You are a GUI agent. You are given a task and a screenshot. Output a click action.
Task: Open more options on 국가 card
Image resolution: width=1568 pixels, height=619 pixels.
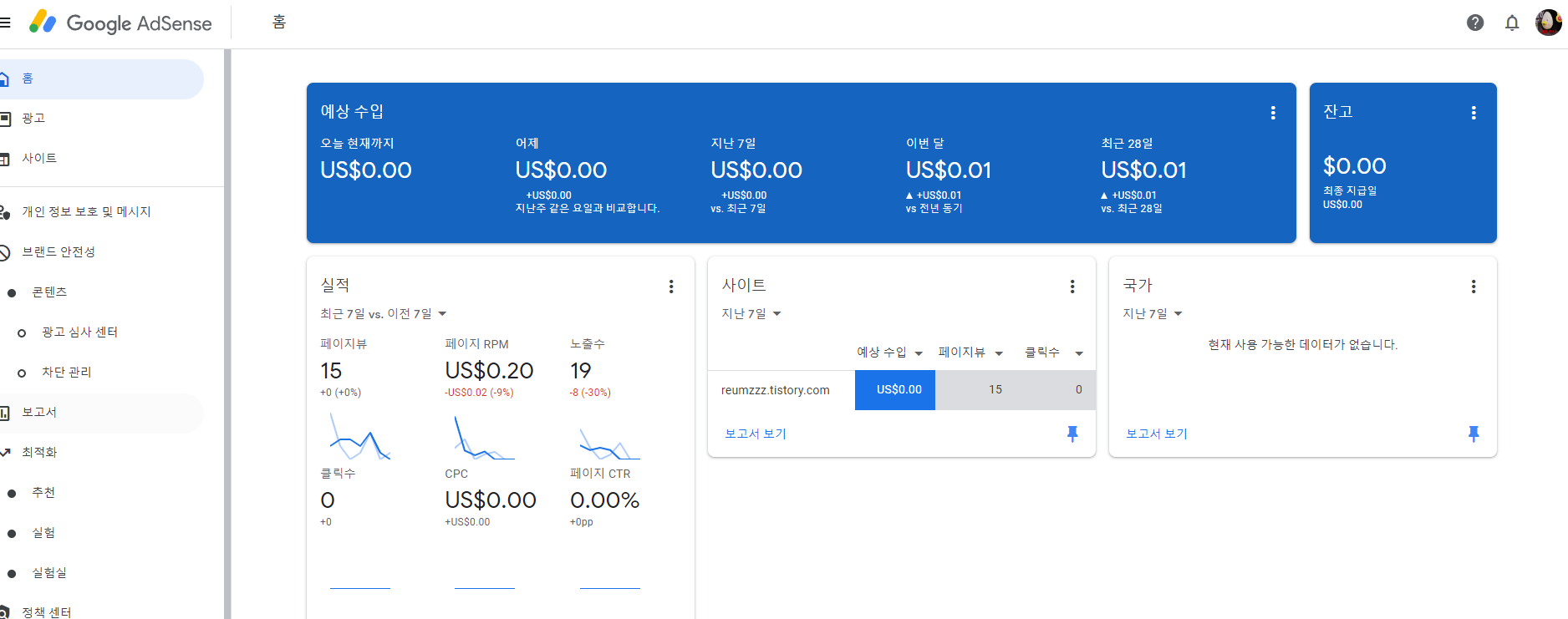coord(1474,287)
